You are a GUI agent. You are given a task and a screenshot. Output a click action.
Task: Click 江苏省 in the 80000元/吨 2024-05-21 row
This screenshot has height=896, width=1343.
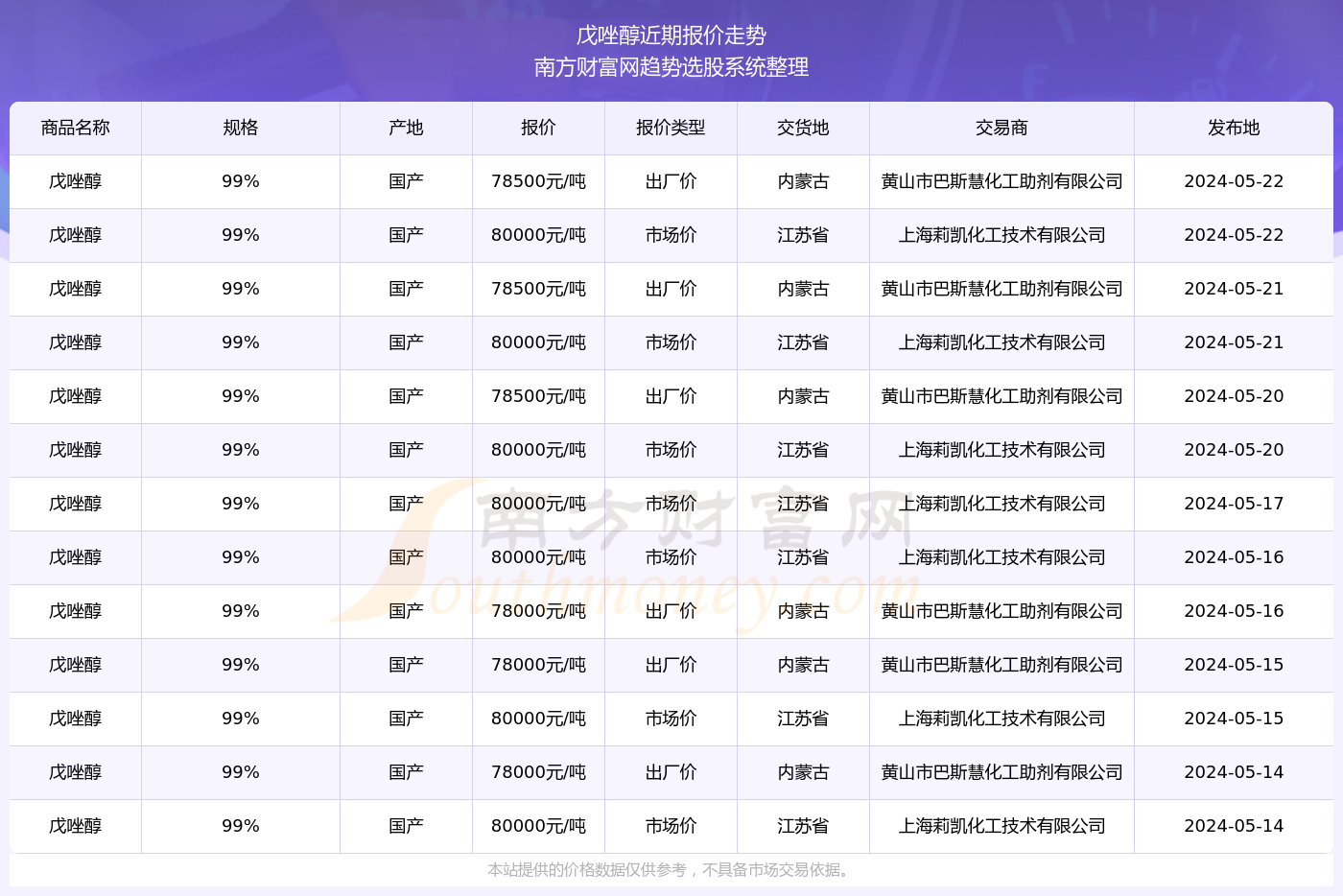(804, 342)
